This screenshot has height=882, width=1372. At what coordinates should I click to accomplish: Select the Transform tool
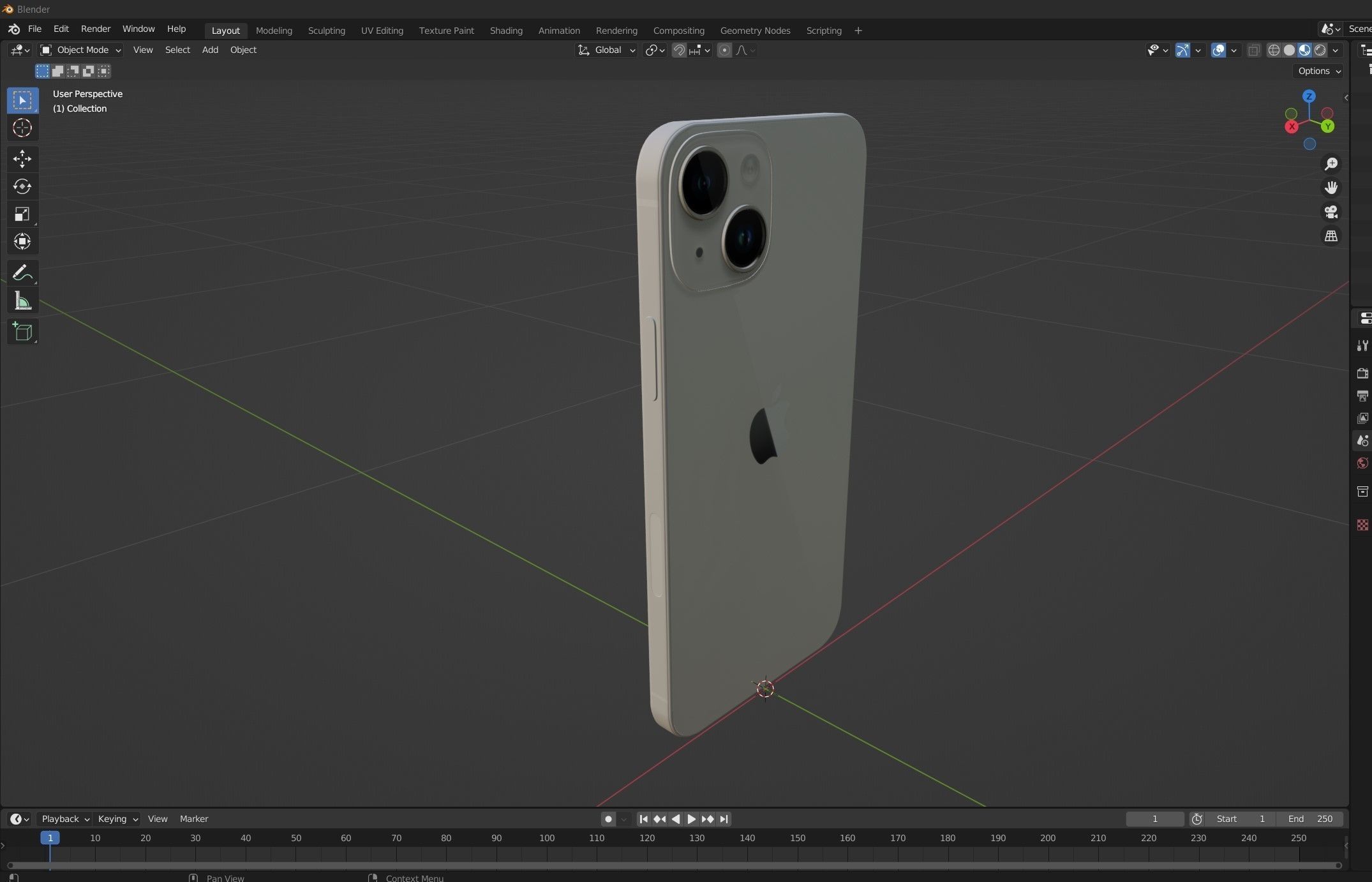point(22,241)
